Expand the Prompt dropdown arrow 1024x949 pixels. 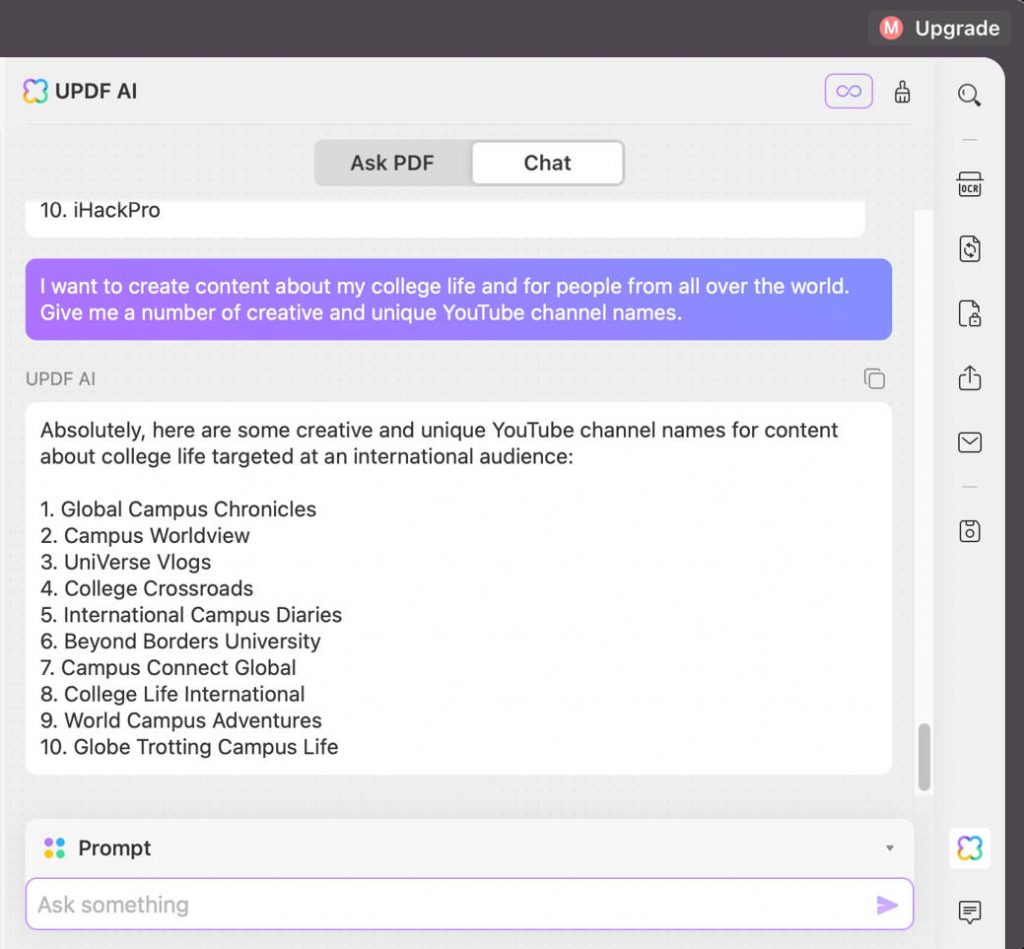pyautogui.click(x=889, y=848)
